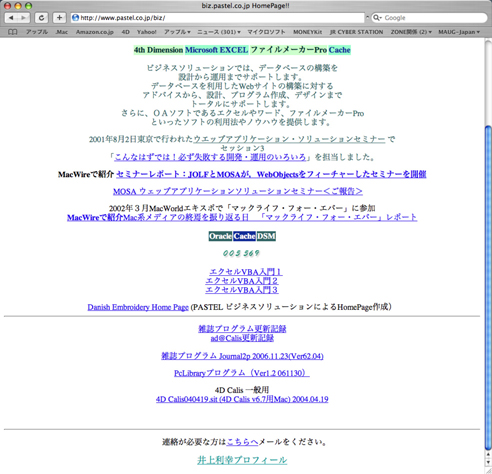Screen dimensions: 492x474
Task: Expand the ニュース (301) bookmark folder
Action: point(219,32)
